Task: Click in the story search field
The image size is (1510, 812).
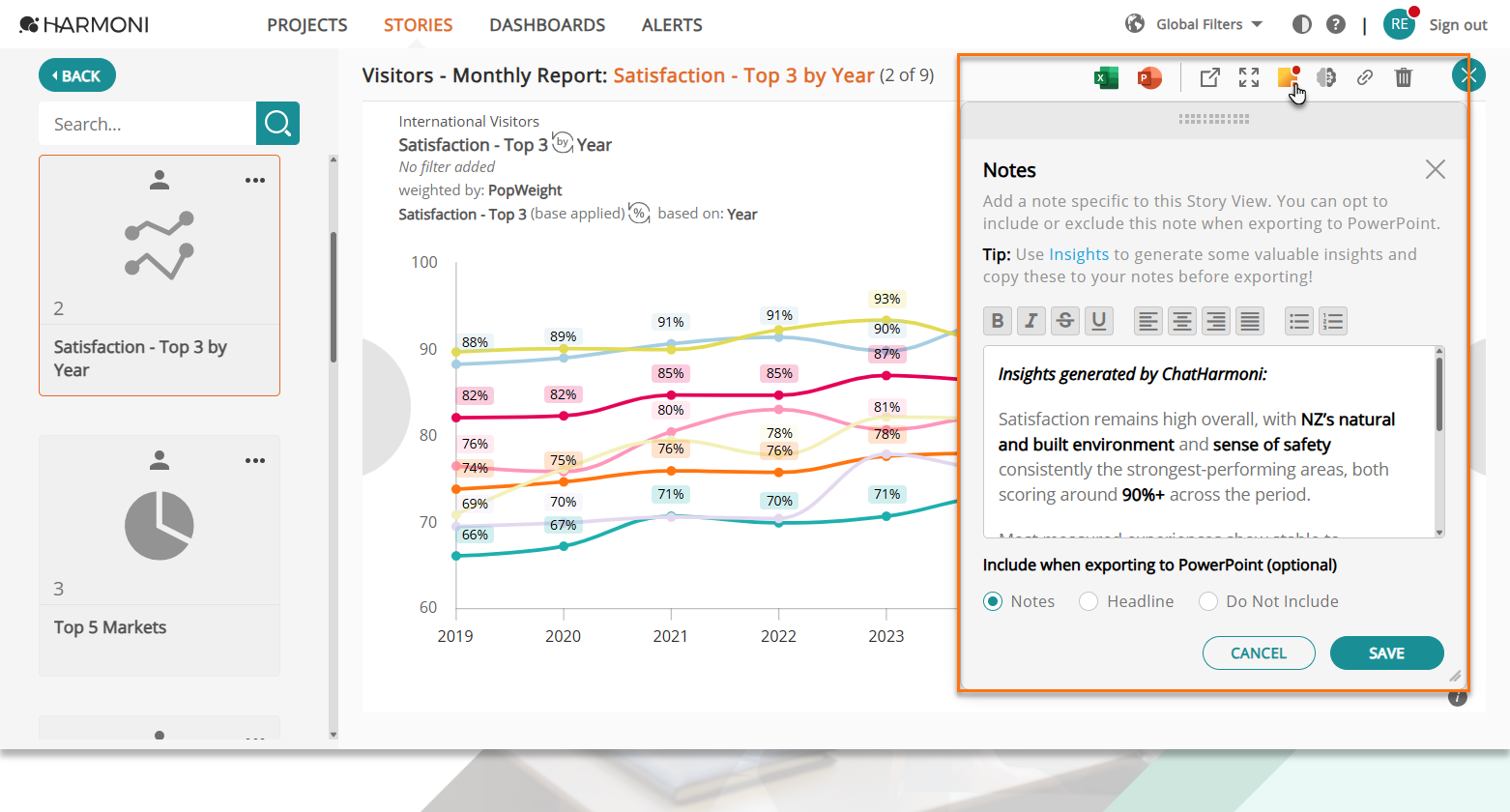Action: pyautogui.click(x=147, y=124)
